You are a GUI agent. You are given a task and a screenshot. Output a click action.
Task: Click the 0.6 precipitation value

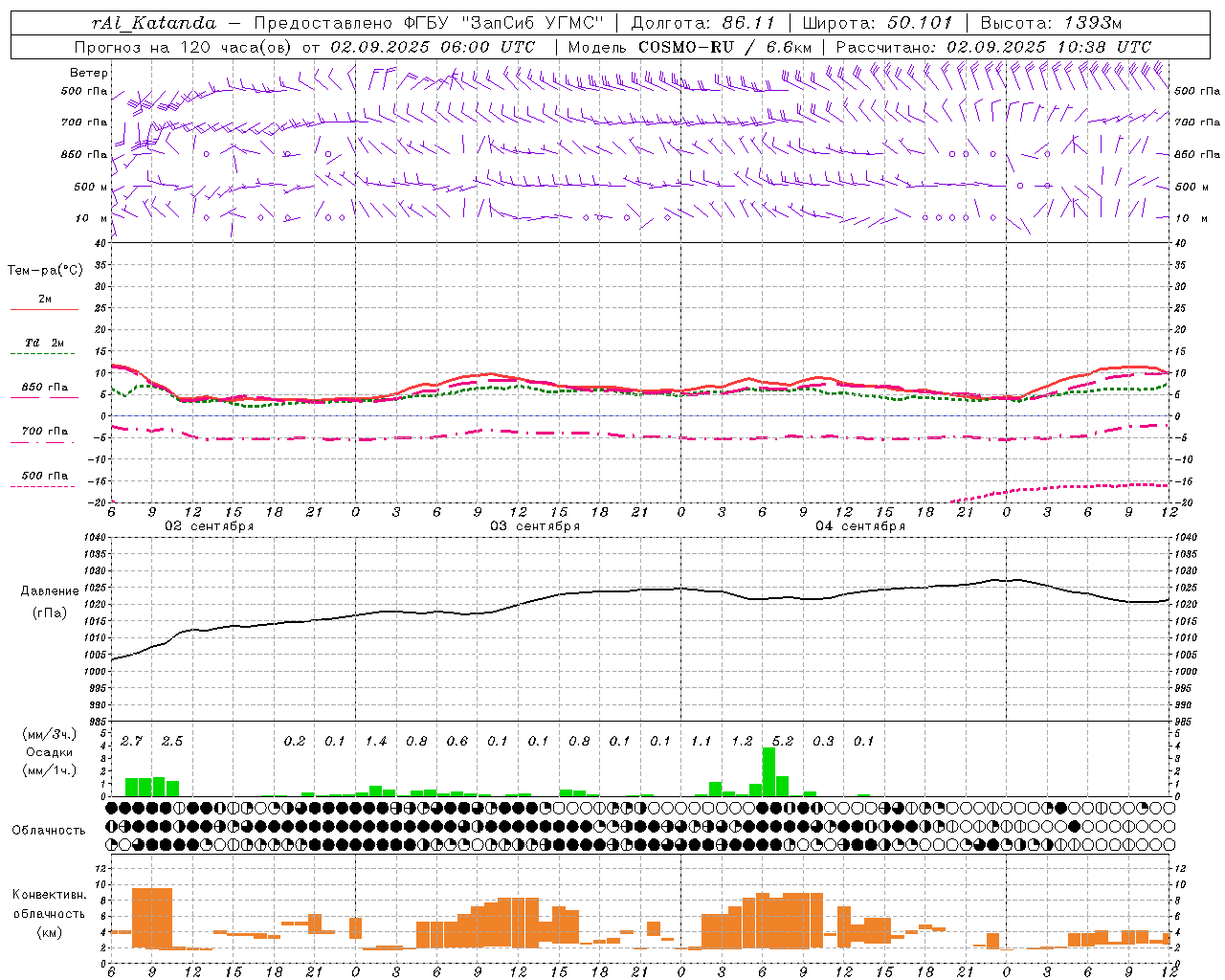pyautogui.click(x=457, y=741)
